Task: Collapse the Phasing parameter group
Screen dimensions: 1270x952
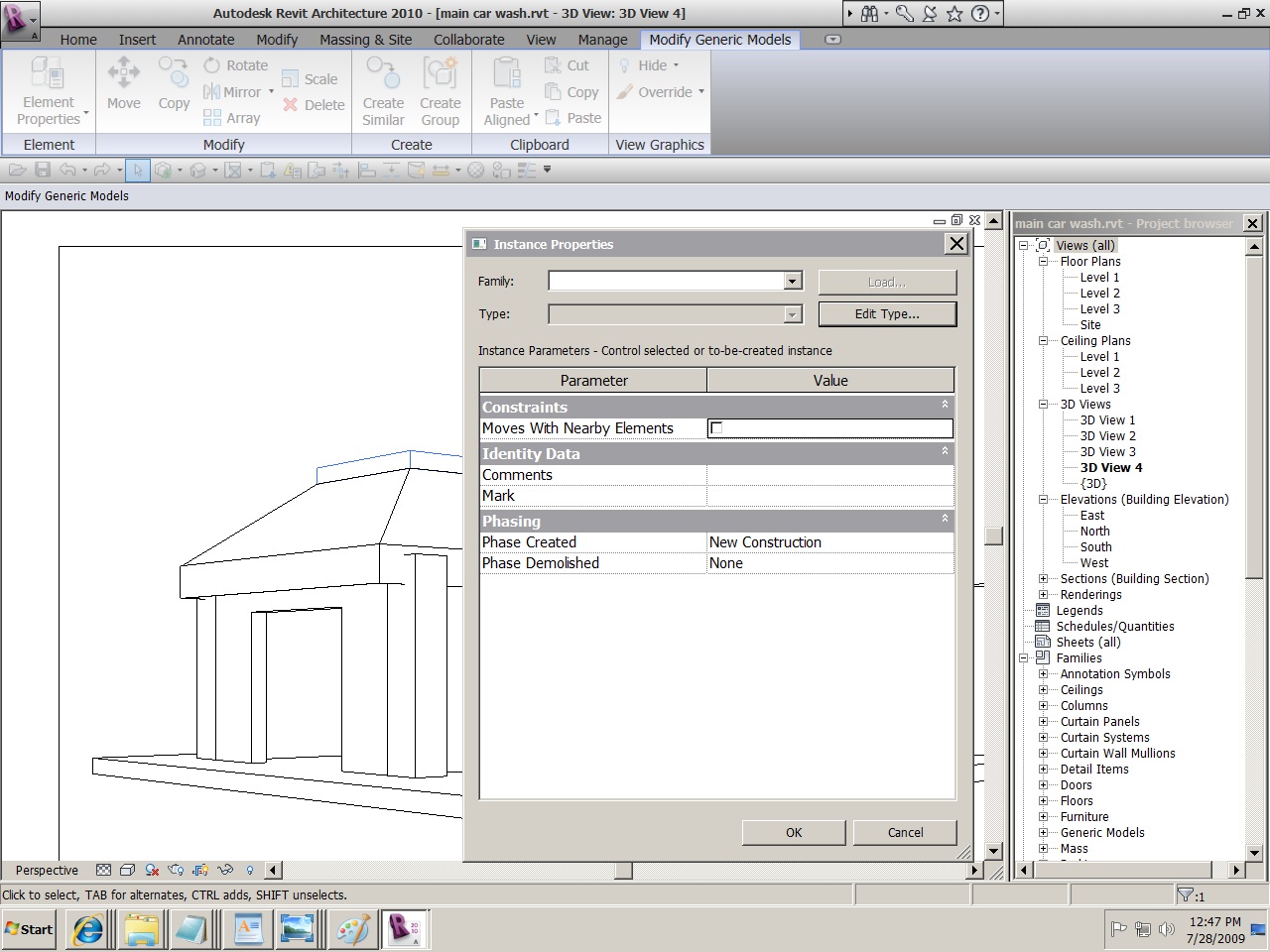Action: pyautogui.click(x=945, y=519)
